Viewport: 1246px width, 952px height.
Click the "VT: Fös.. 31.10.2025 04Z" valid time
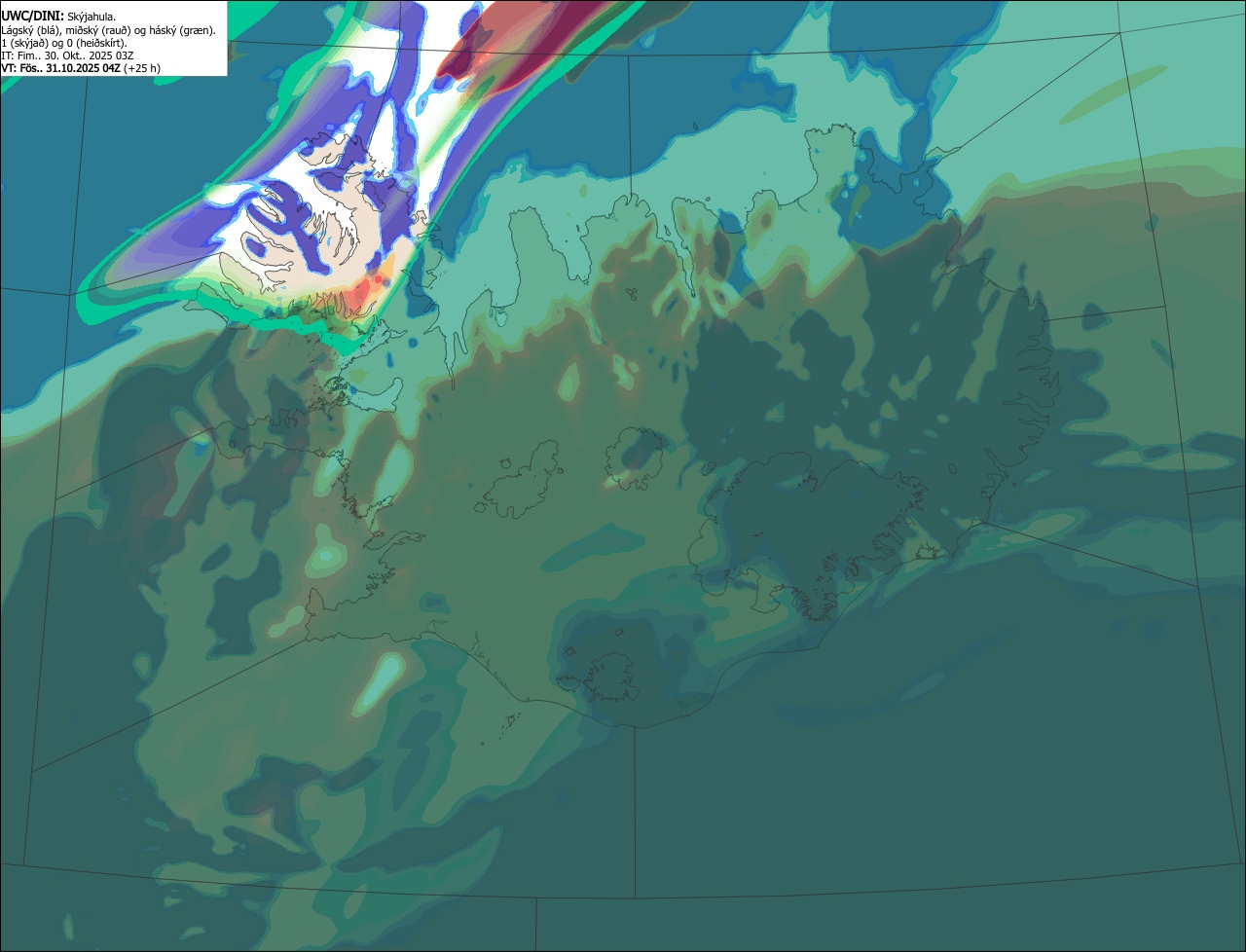click(x=60, y=68)
